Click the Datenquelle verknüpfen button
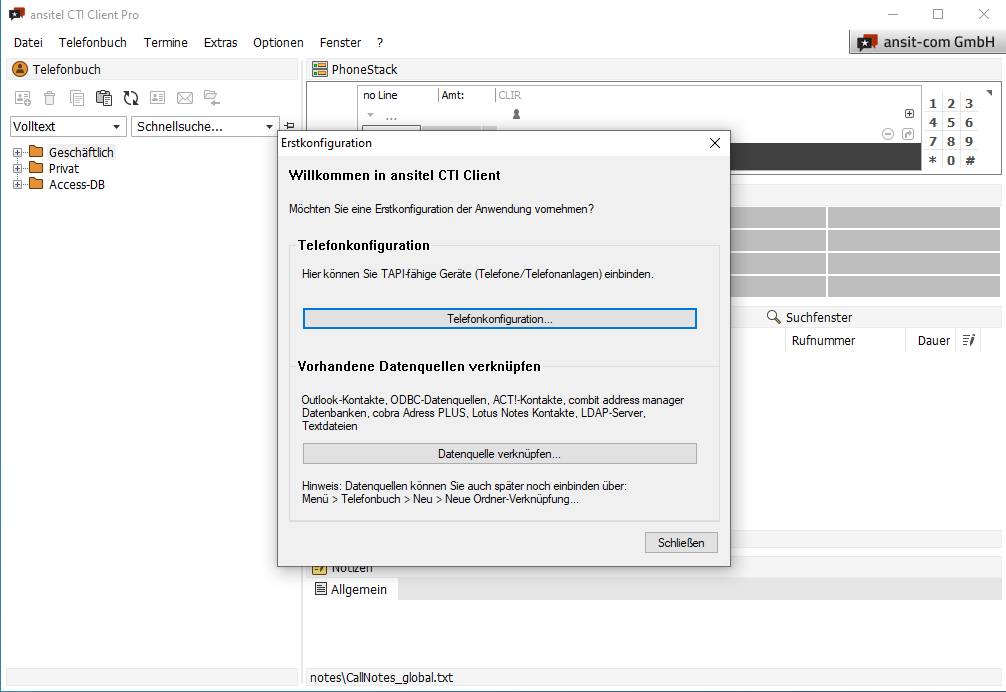 [x=499, y=453]
